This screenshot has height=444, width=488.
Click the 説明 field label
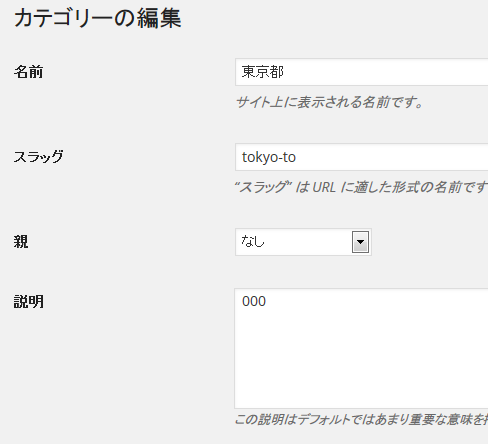29,302
